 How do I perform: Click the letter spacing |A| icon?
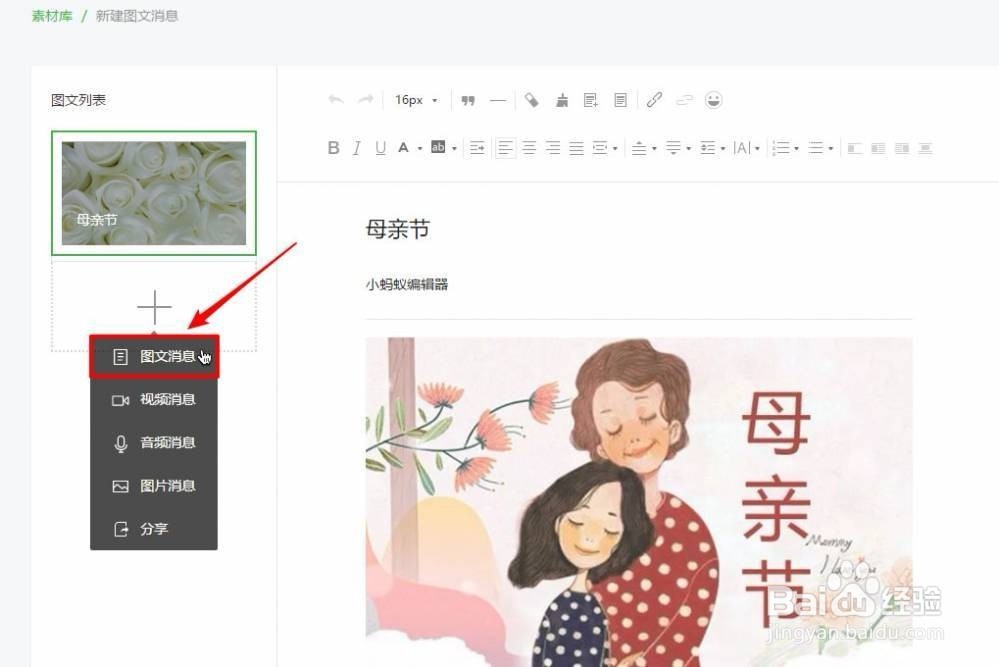tap(742, 148)
